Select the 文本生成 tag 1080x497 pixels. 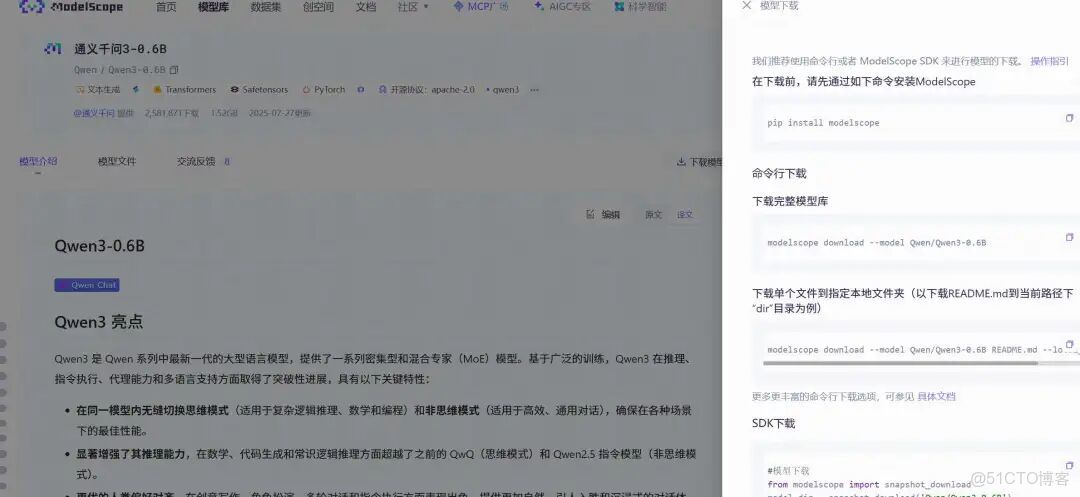pyautogui.click(x=97, y=89)
